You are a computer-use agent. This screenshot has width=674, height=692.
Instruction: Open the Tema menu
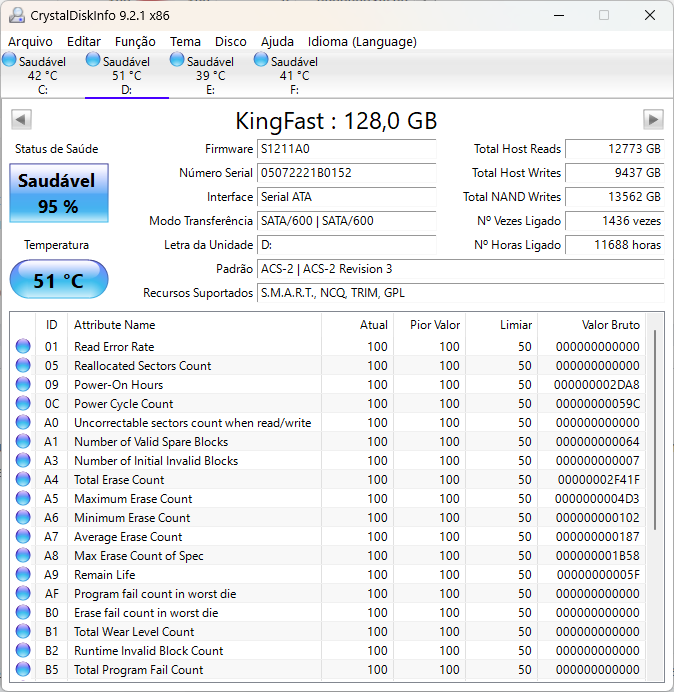click(185, 41)
